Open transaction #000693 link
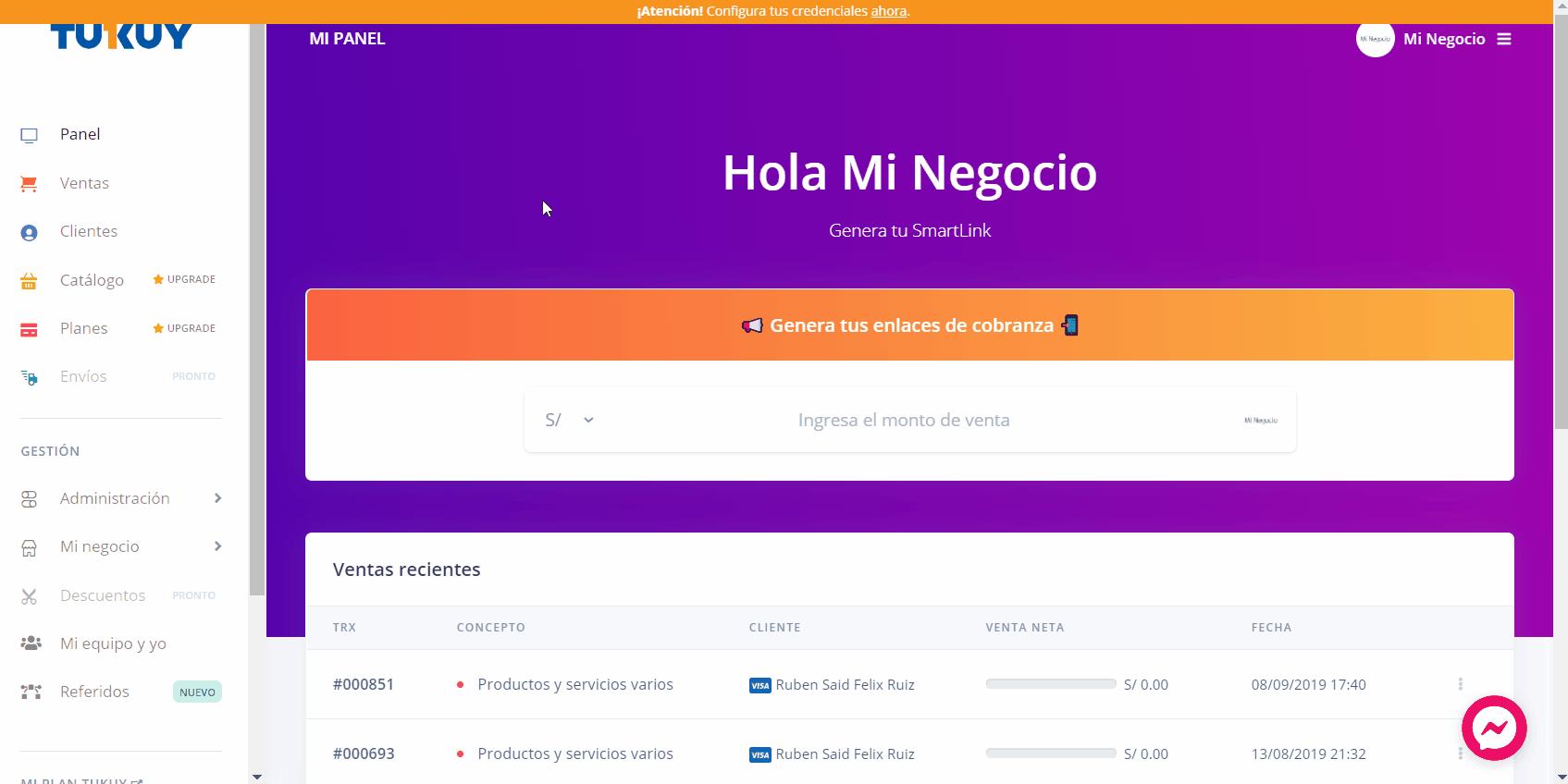The width and height of the screenshot is (1568, 784). 364,753
